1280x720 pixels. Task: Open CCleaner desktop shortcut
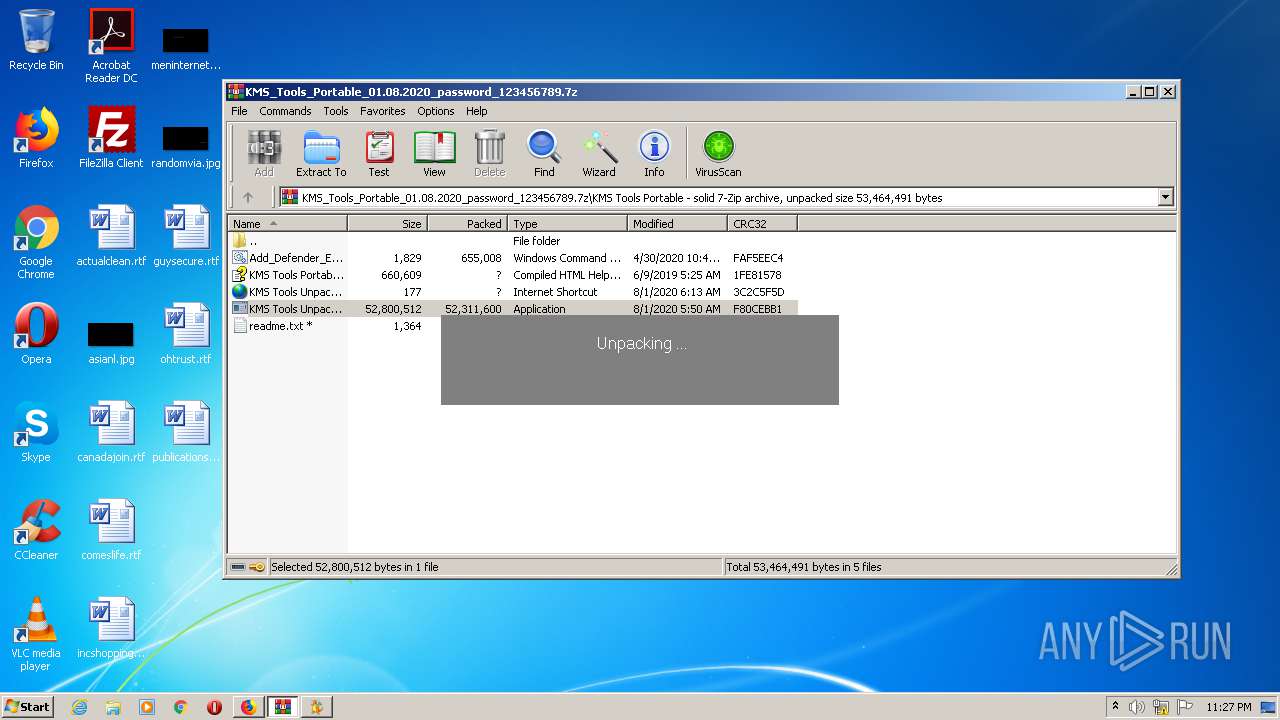click(x=36, y=530)
